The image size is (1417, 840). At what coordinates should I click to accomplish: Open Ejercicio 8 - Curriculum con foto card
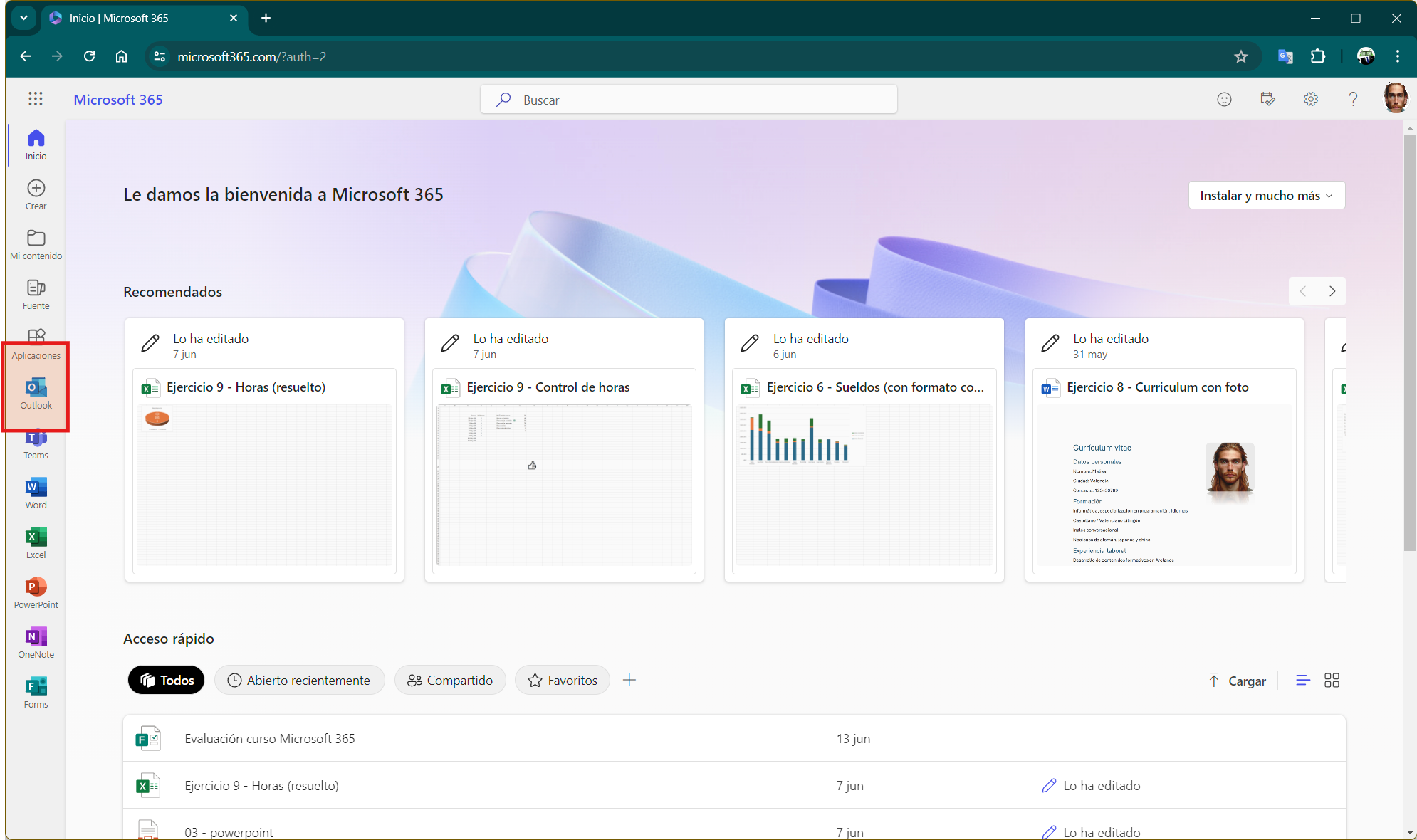(1164, 450)
